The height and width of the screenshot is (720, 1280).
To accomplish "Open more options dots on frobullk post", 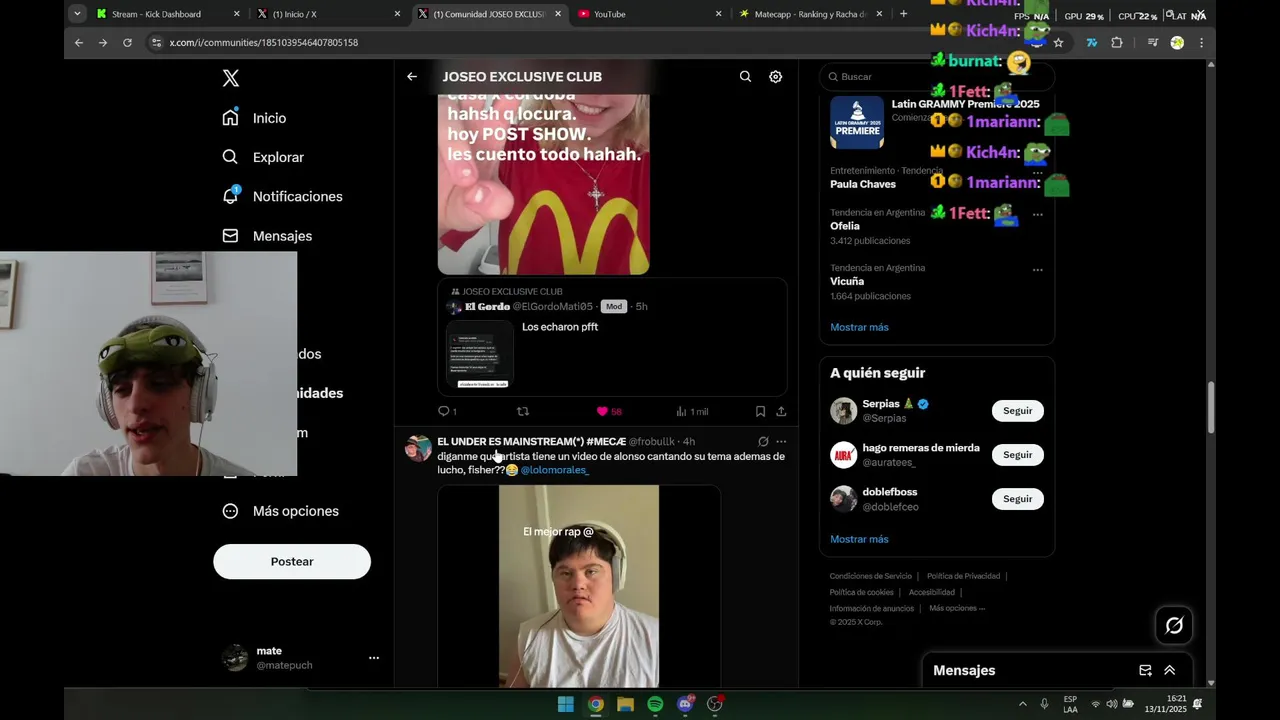I will pyautogui.click(x=781, y=441).
